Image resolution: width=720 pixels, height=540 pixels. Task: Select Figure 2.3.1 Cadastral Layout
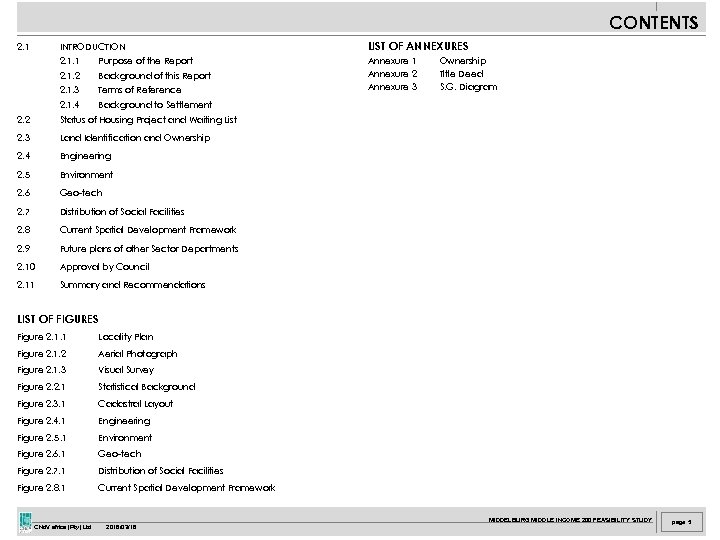pyautogui.click(x=95, y=404)
